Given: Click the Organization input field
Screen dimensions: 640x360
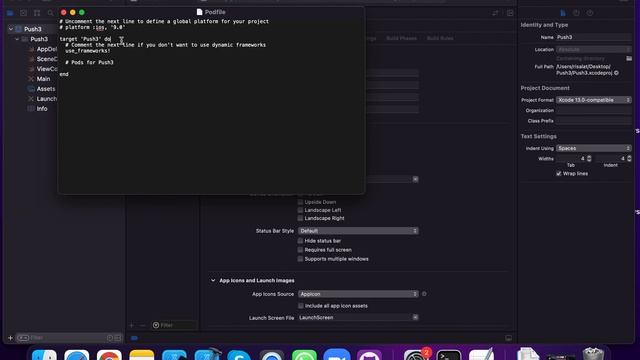Looking at the screenshot, I should (x=593, y=111).
